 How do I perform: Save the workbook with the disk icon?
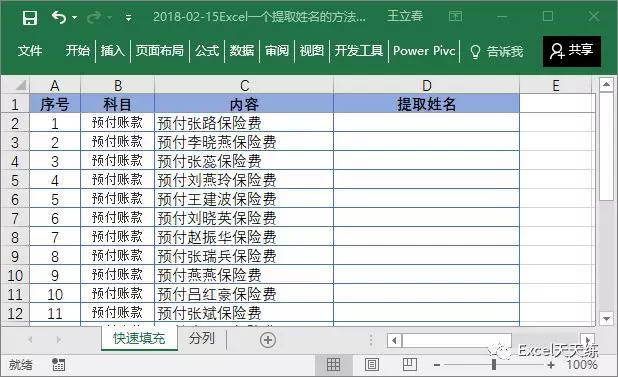[x=30, y=18]
